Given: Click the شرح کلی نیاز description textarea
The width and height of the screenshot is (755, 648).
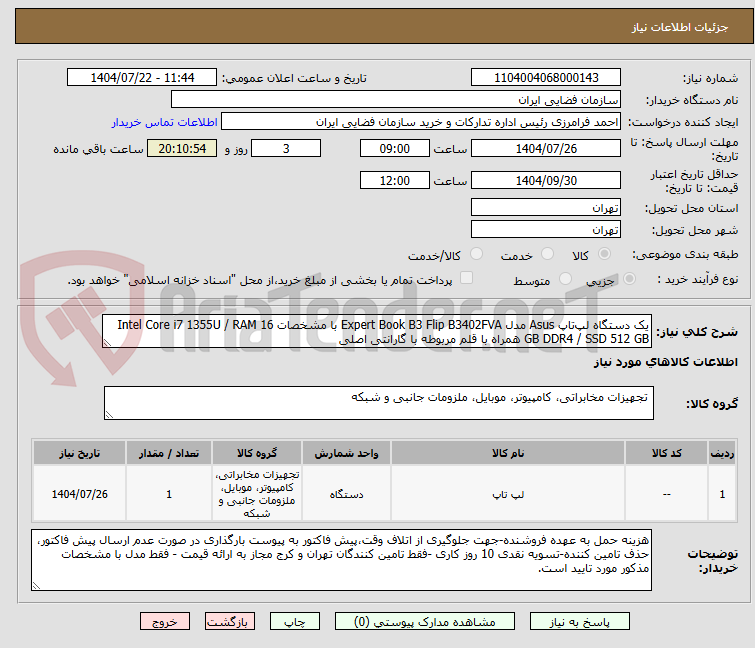Looking at the screenshot, I should click(x=377, y=331).
